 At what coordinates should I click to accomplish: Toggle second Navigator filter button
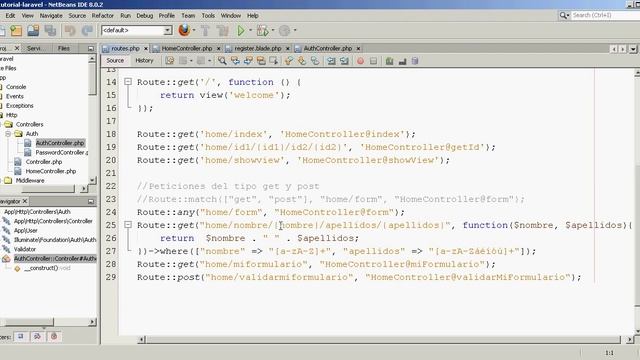37,336
